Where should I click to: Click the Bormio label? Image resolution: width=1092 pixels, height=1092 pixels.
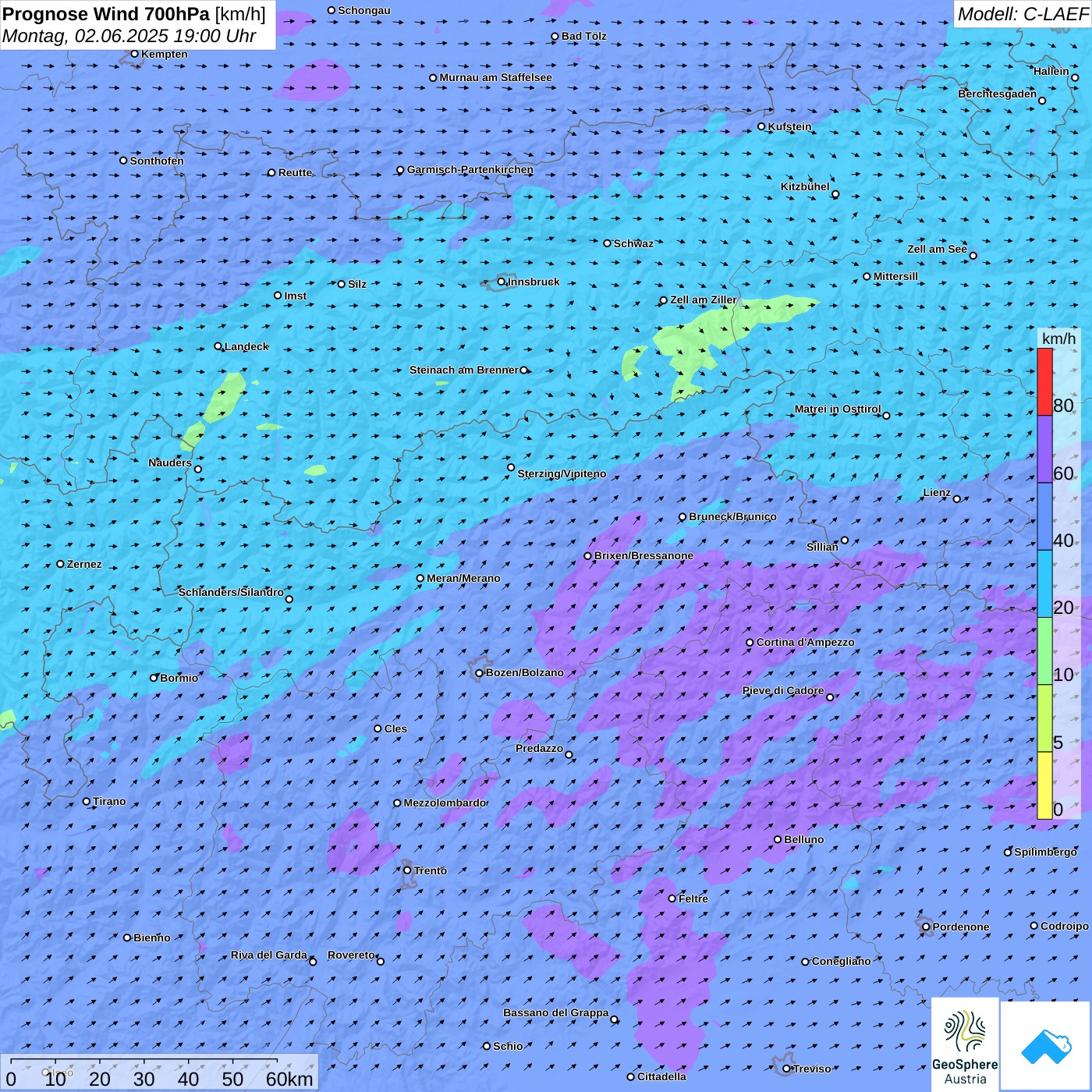point(179,678)
